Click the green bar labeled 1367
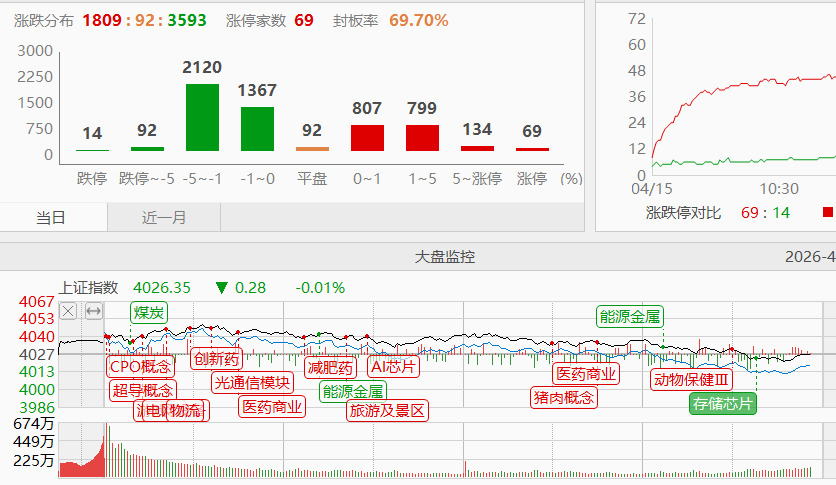836x485 pixels. (x=257, y=129)
